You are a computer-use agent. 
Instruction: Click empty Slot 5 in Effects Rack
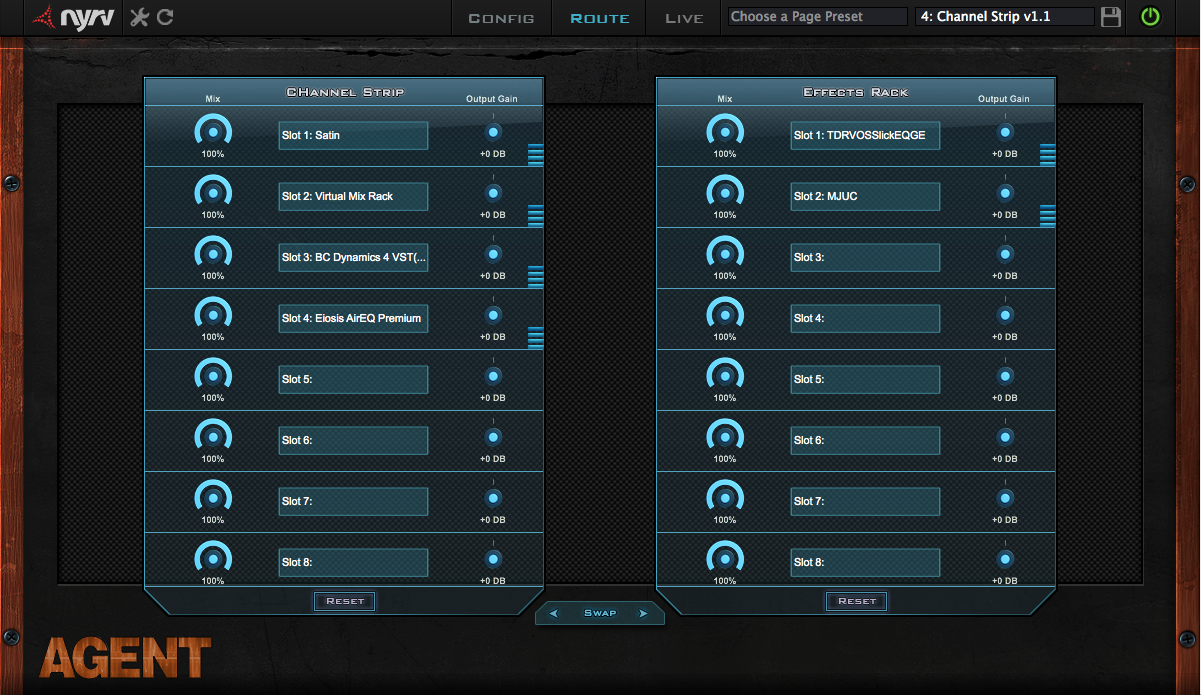click(865, 380)
